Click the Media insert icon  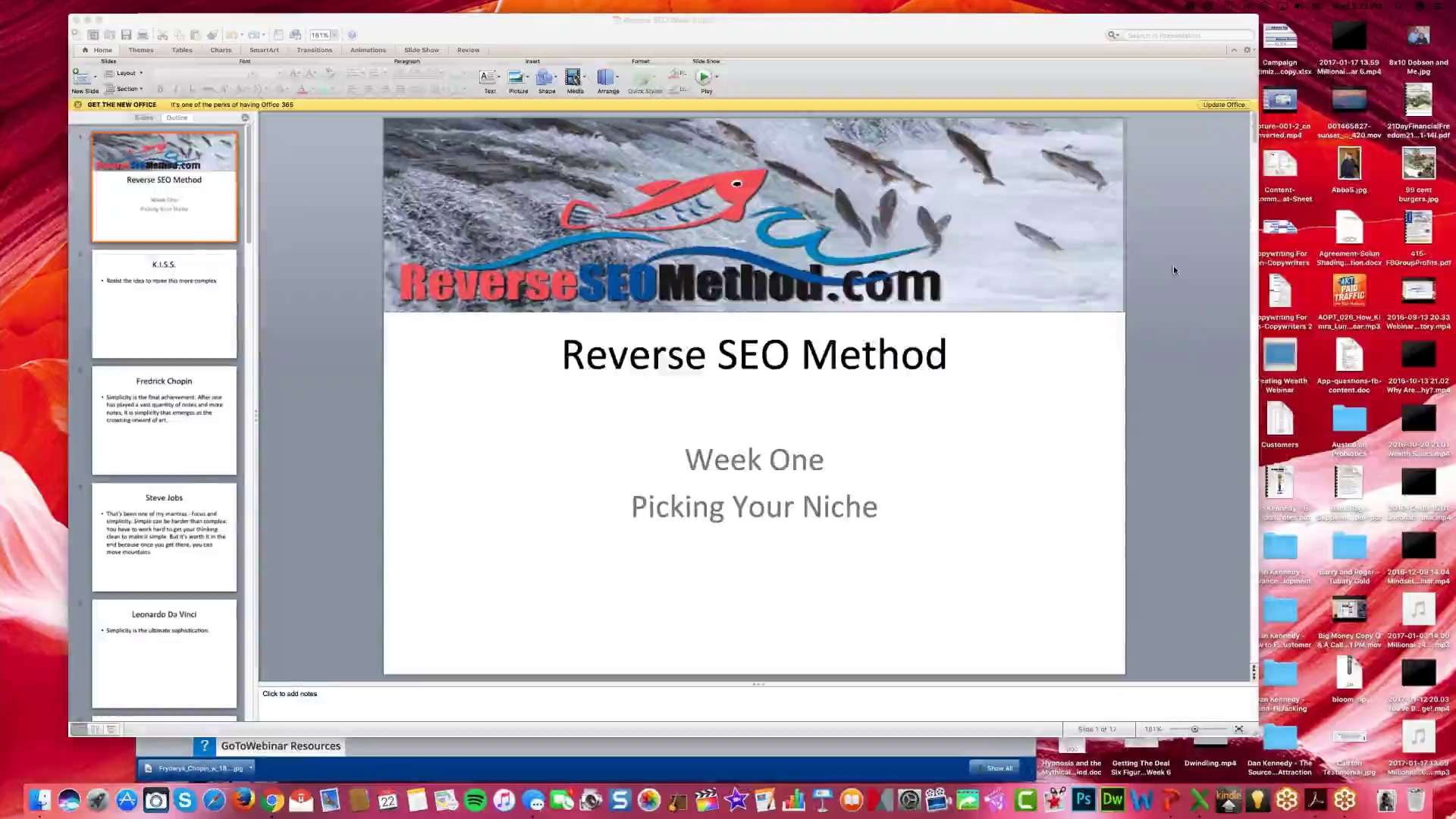pyautogui.click(x=573, y=77)
